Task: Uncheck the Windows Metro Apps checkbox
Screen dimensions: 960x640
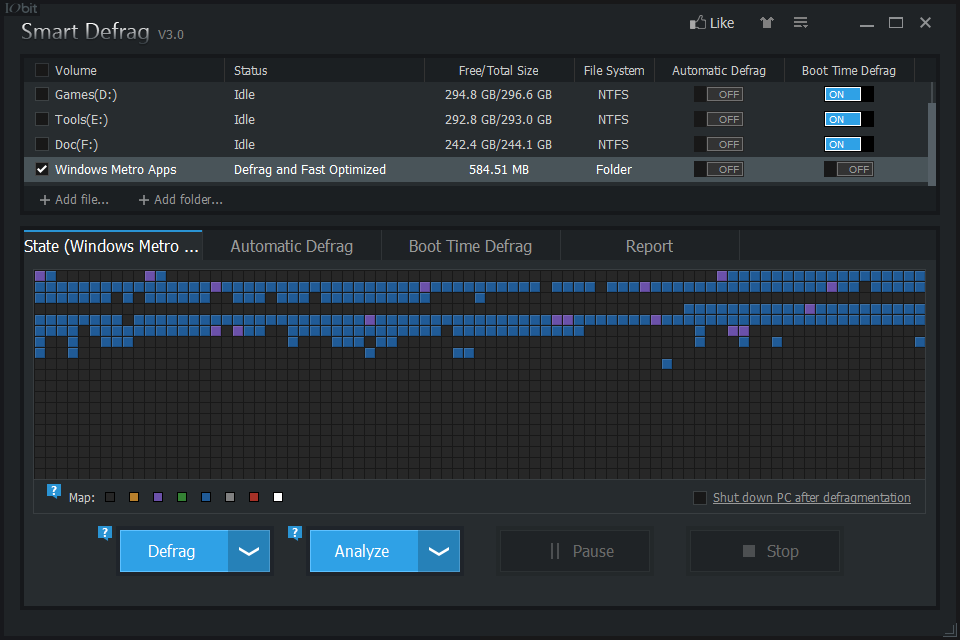Action: 42,169
